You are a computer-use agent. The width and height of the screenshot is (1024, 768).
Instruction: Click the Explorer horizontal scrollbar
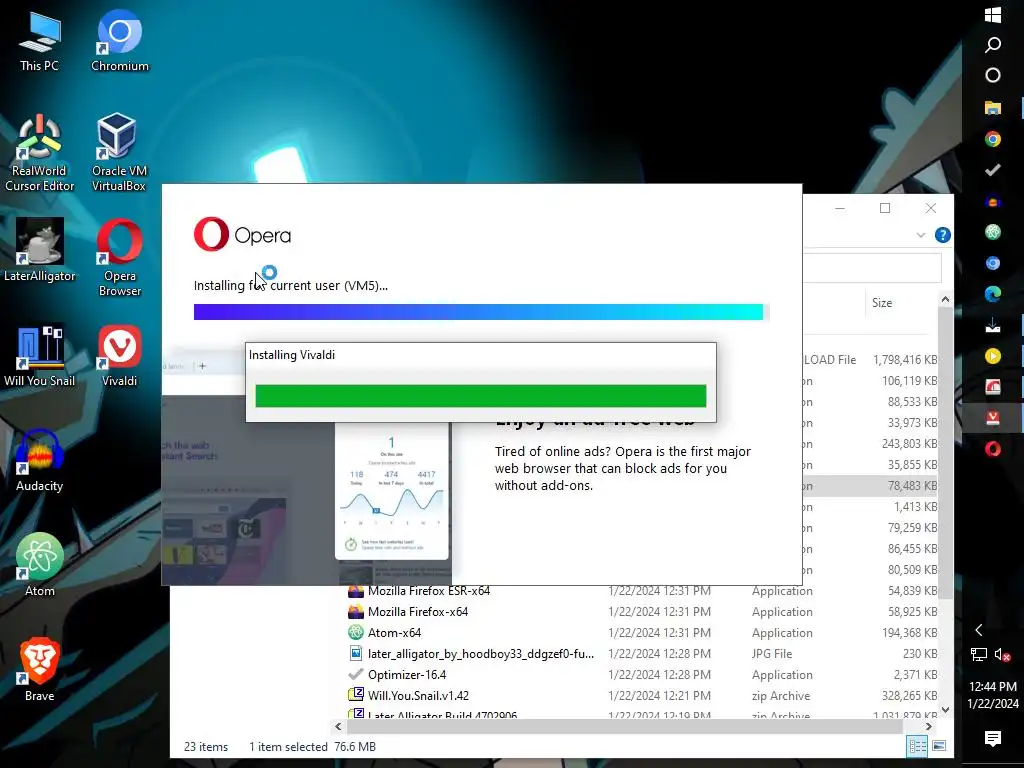[624, 726]
